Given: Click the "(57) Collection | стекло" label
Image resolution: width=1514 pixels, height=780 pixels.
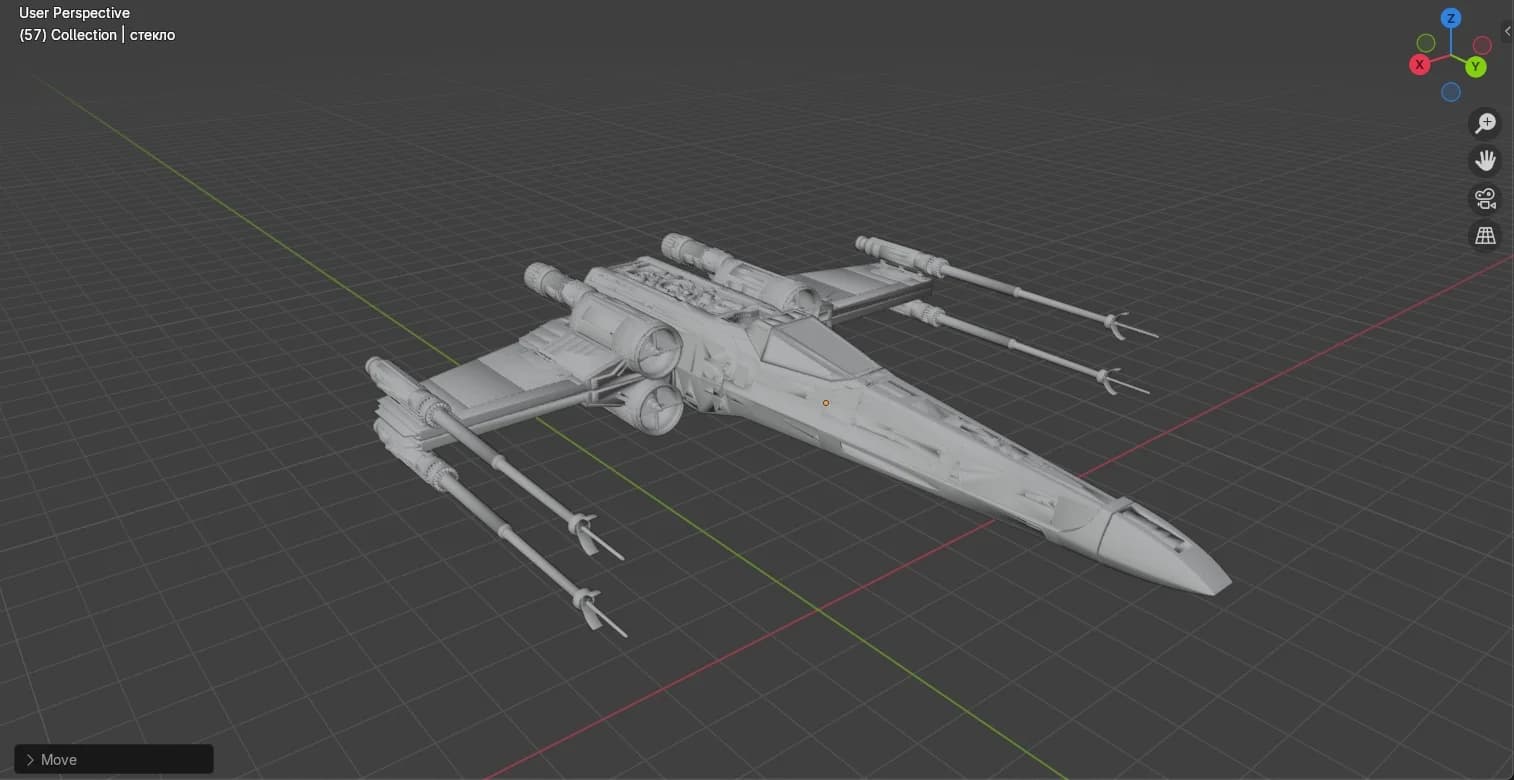Looking at the screenshot, I should click(97, 35).
